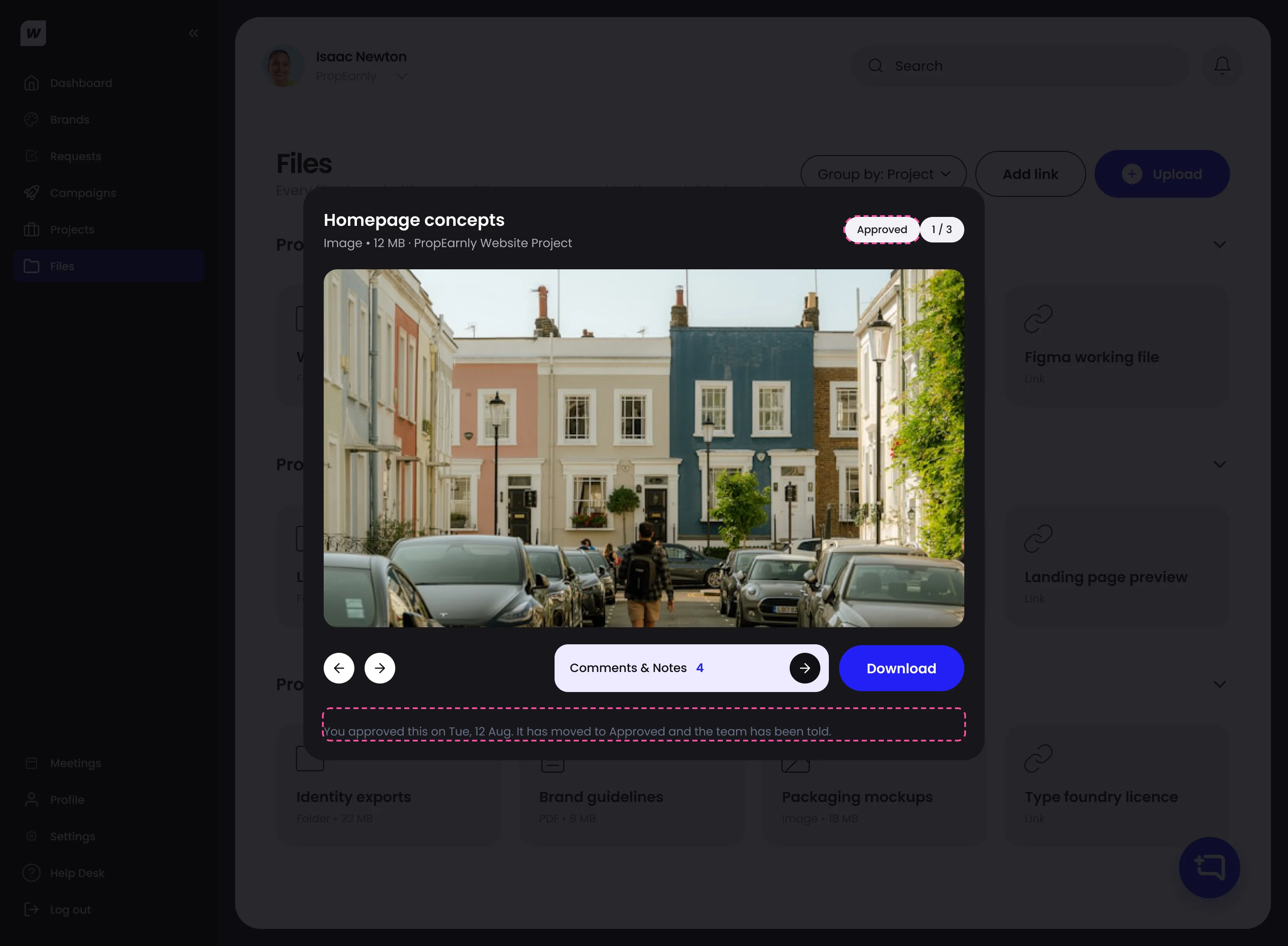Click the W logo in the sidebar
This screenshot has height=946, width=1288.
(x=33, y=33)
